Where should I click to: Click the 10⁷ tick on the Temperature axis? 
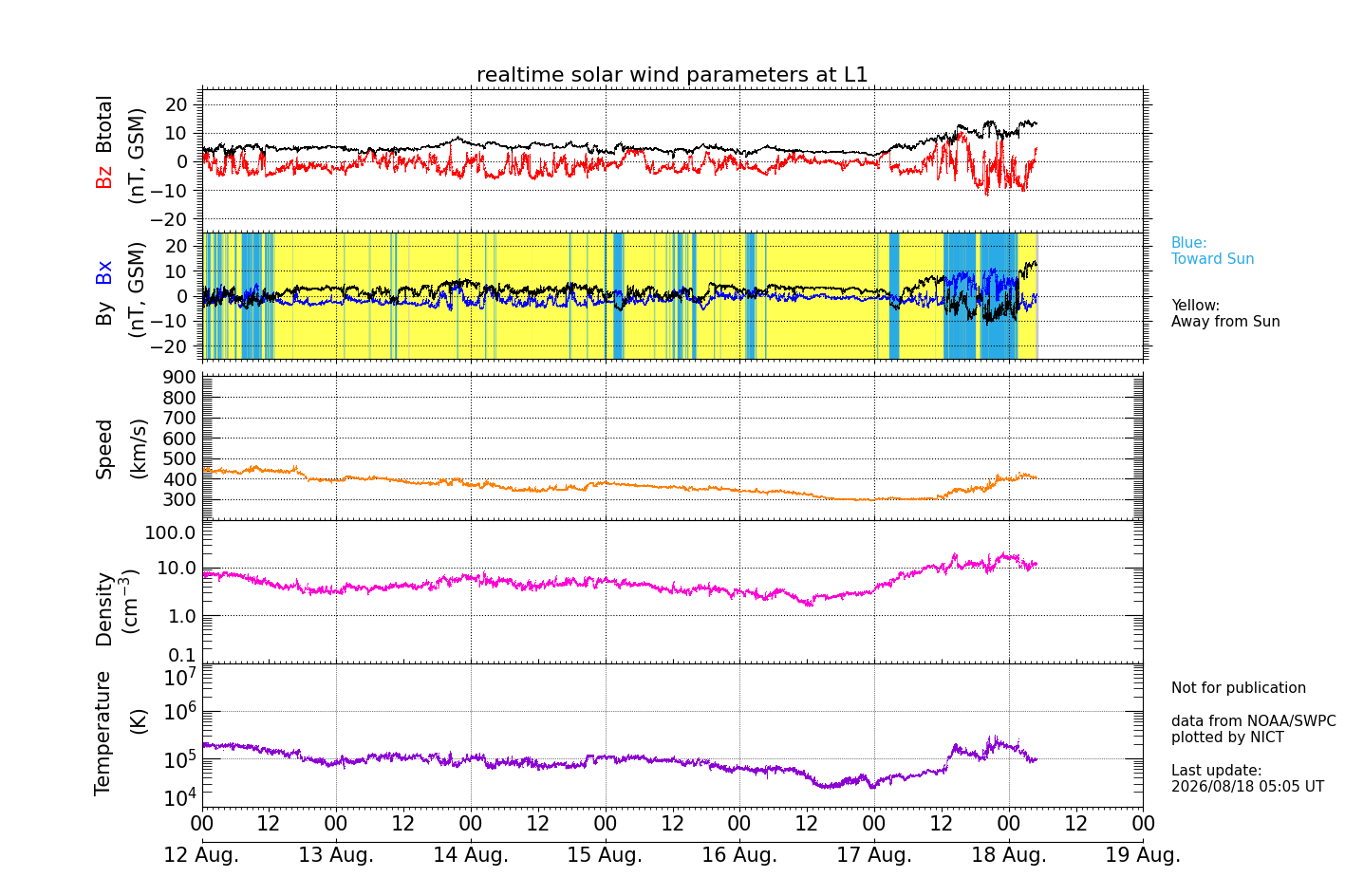point(179,678)
